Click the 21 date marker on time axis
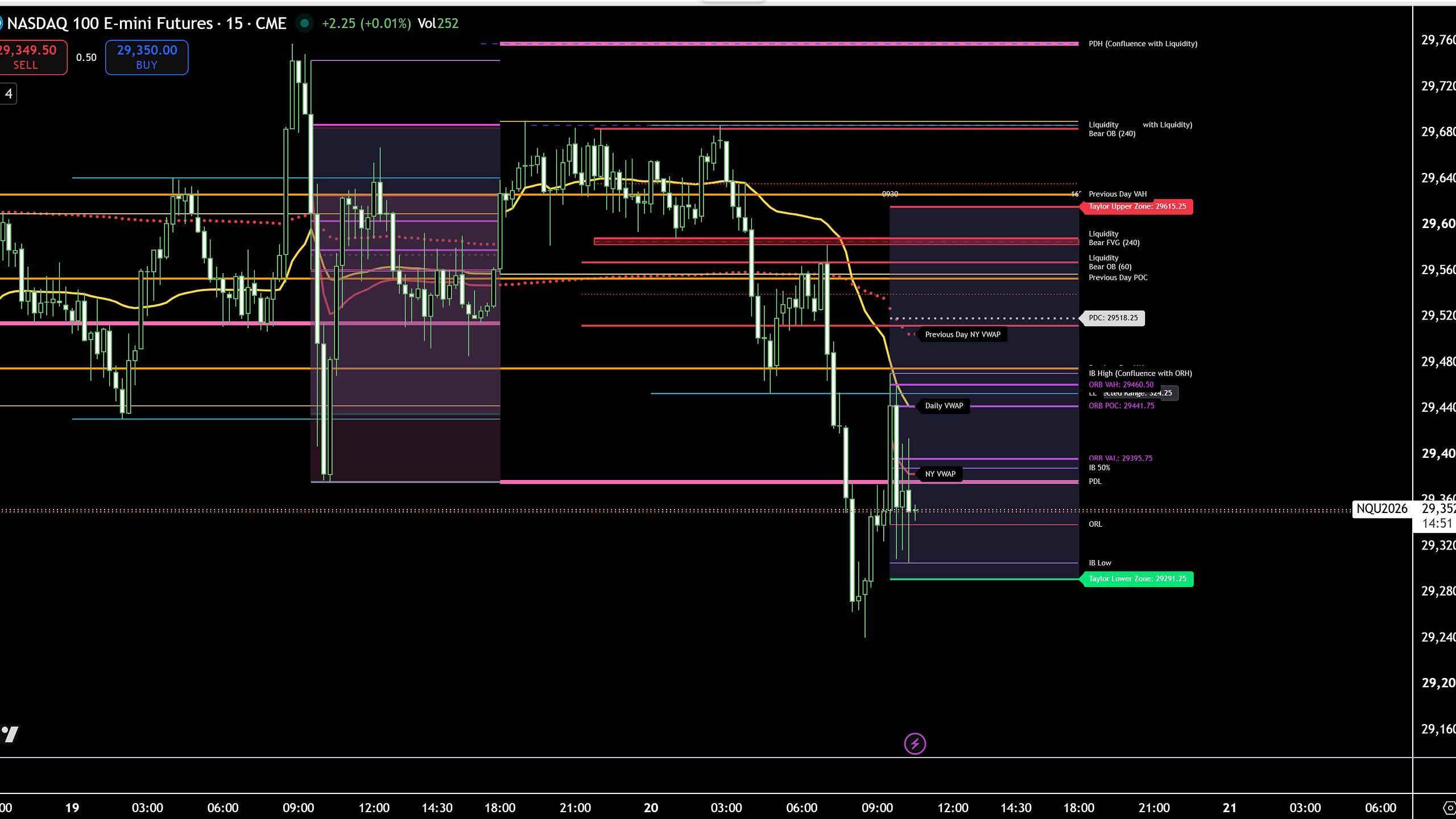This screenshot has width=1456, height=819. click(1229, 808)
